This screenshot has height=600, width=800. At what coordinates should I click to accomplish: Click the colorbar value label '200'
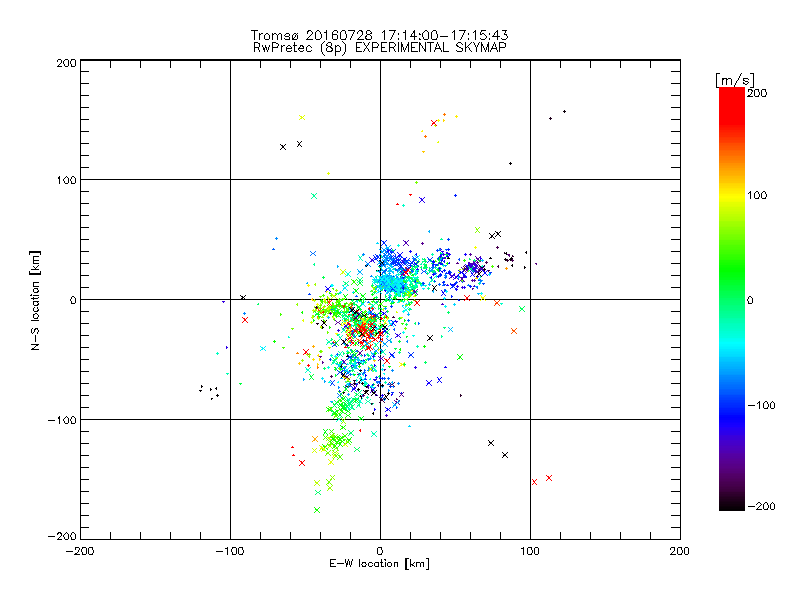tap(757, 93)
